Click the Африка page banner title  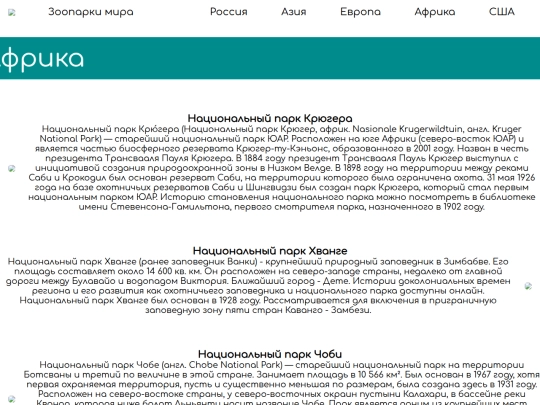pyautogui.click(x=41, y=59)
